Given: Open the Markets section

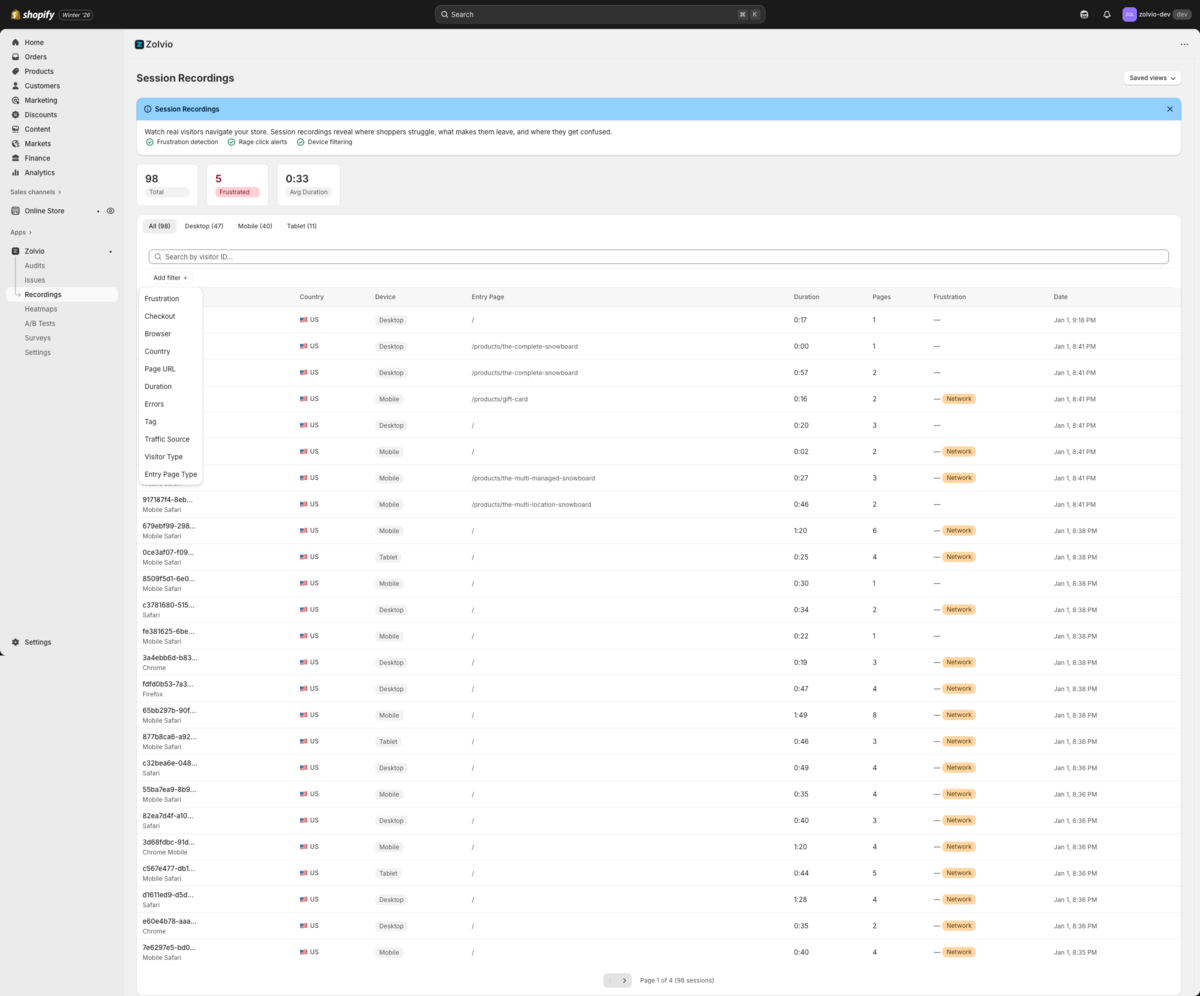Looking at the screenshot, I should [x=38, y=143].
